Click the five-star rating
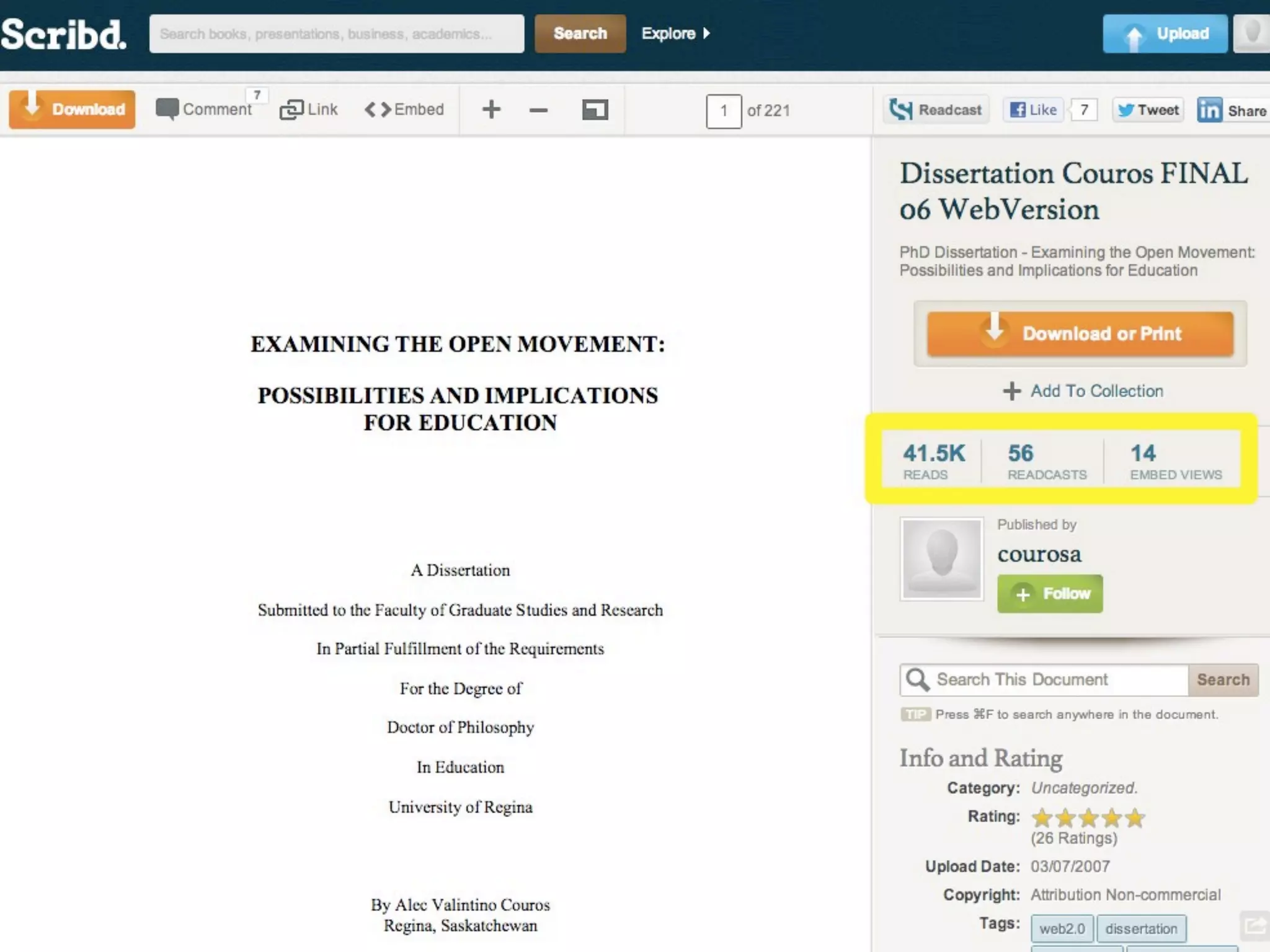 point(1088,818)
